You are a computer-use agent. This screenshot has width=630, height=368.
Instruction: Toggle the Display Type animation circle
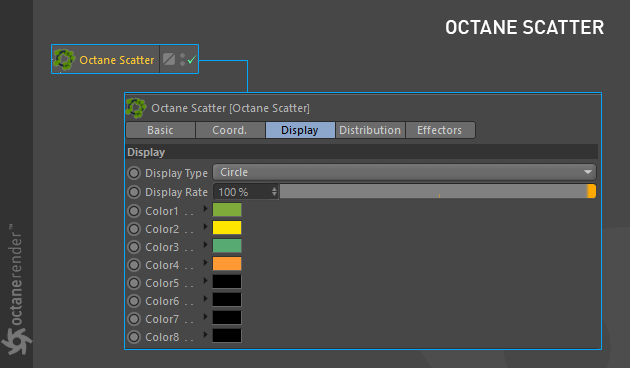[134, 173]
